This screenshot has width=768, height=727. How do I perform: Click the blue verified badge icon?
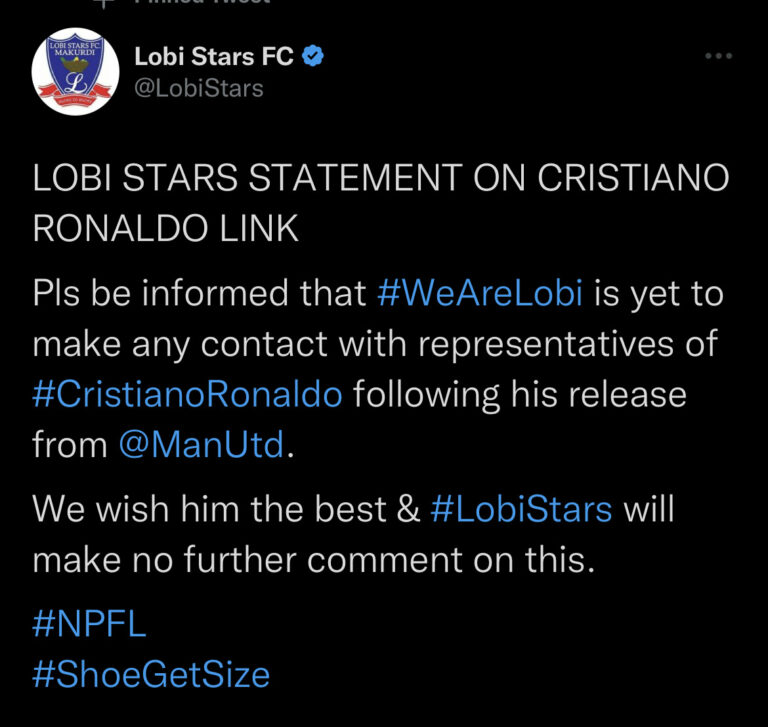click(x=314, y=57)
